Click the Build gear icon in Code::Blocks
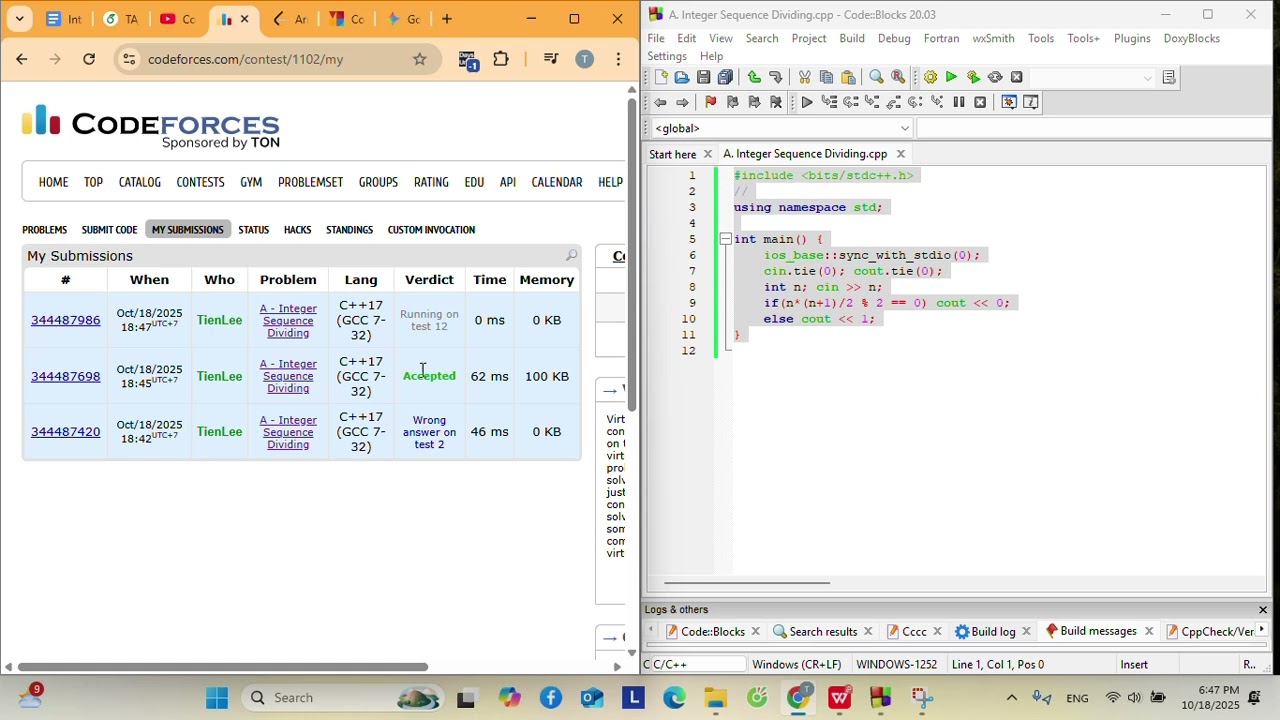 (930, 77)
